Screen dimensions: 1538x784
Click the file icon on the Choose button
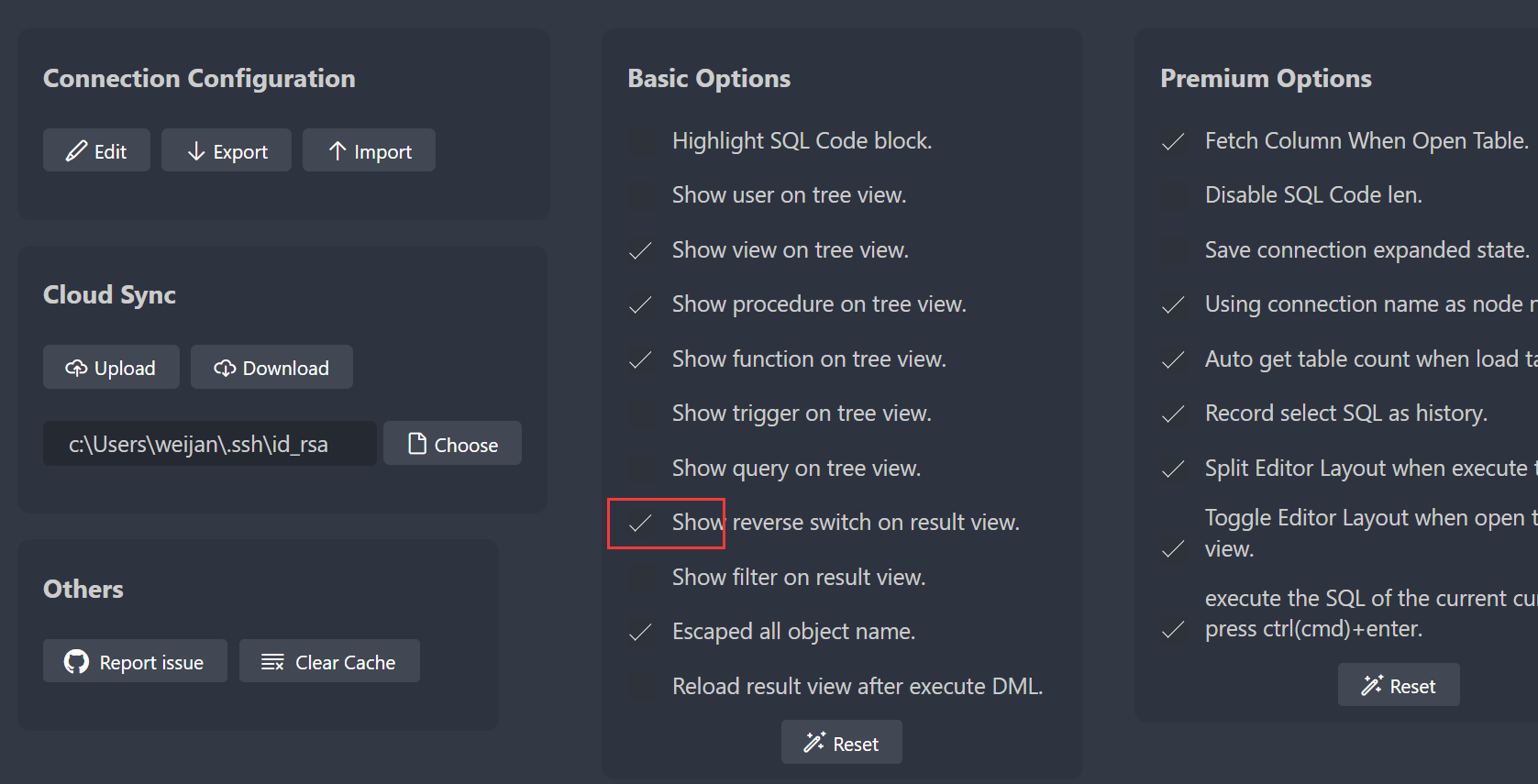click(x=418, y=443)
